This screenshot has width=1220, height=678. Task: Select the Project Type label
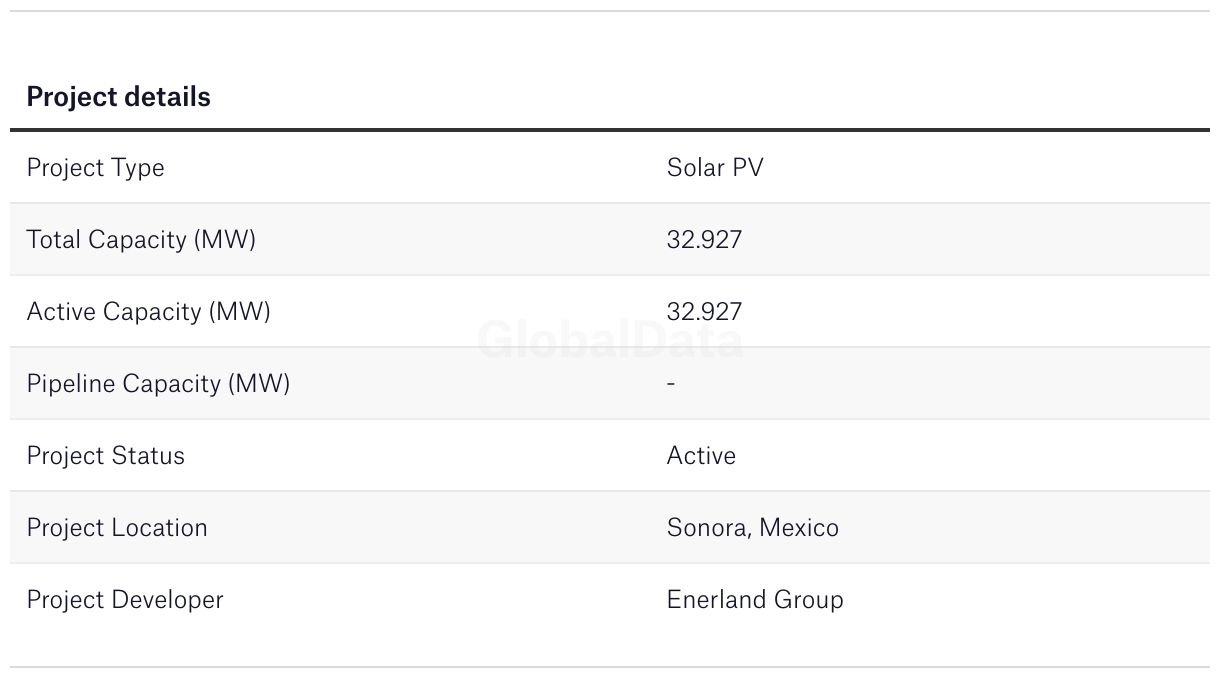click(x=95, y=168)
